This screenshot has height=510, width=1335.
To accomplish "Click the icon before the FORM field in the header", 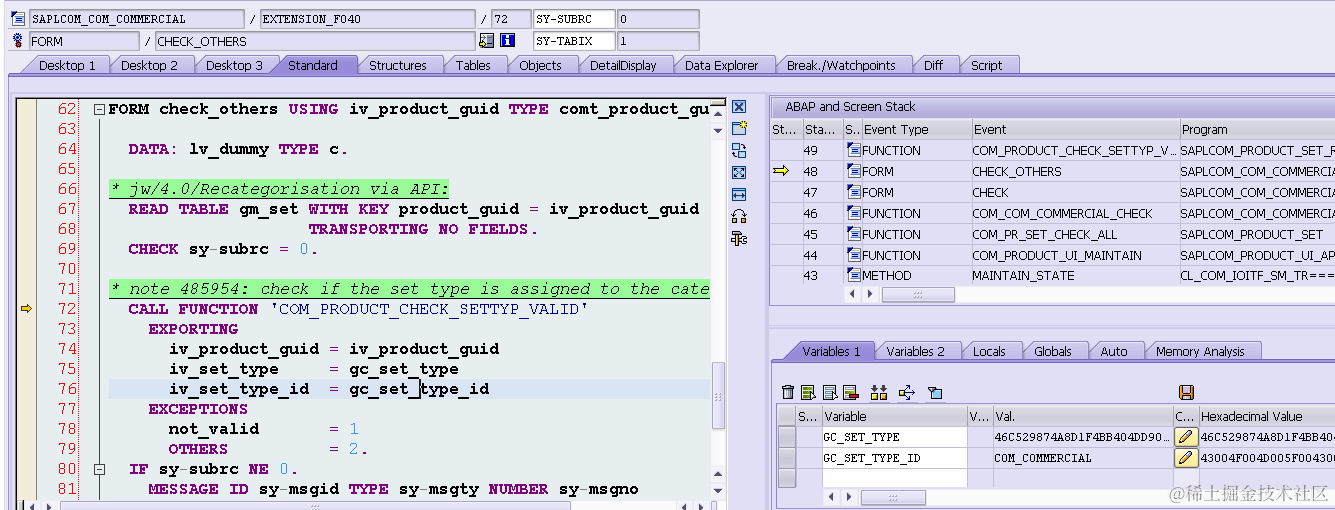I will (x=17, y=41).
